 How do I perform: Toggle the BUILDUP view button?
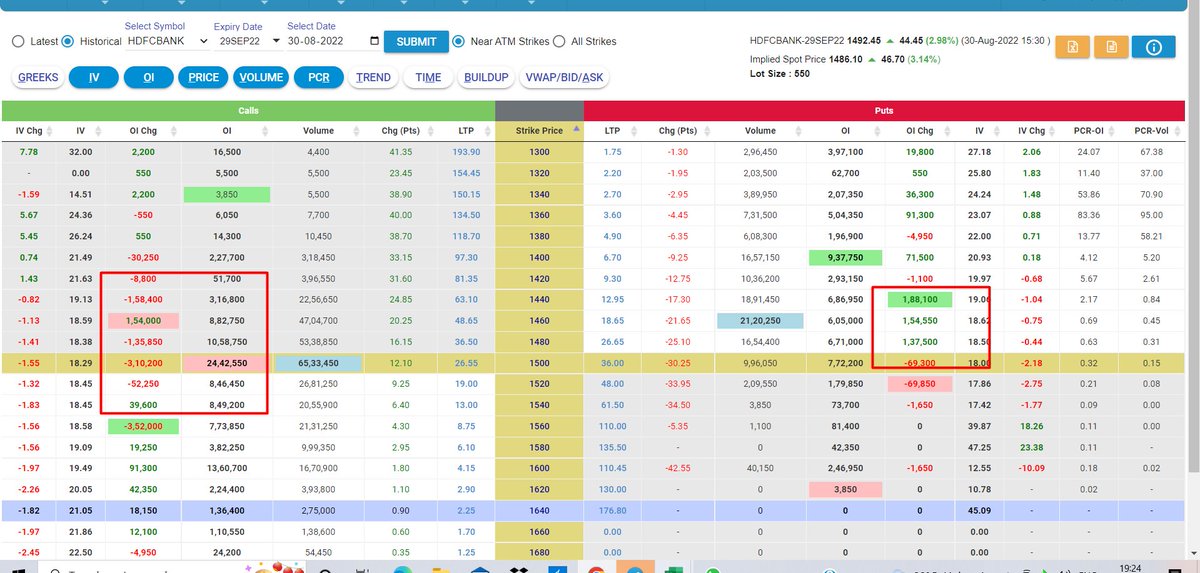coord(486,77)
